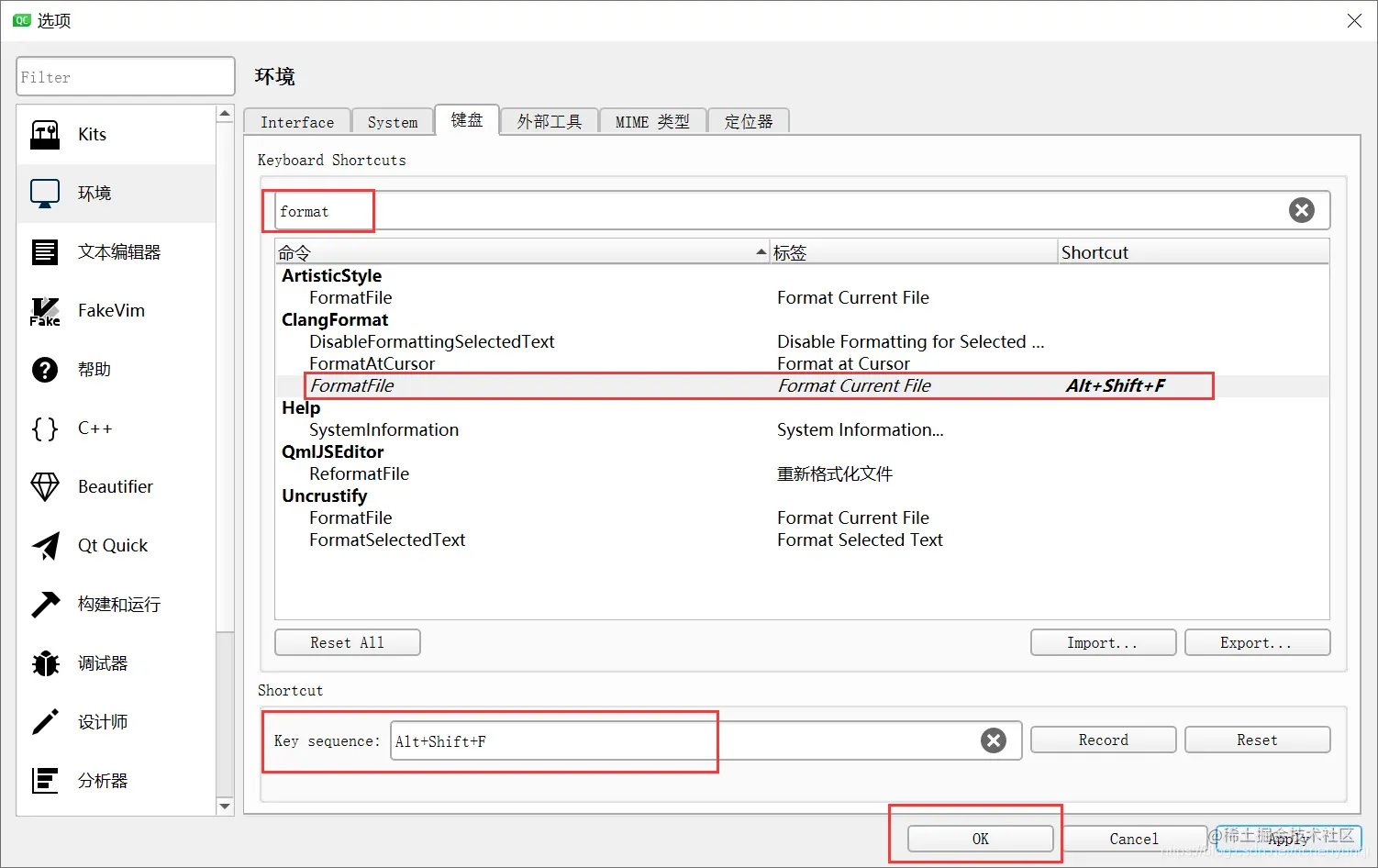Viewport: 1378px width, 868px height.
Task: Select the 环境 monitor icon
Action: tap(45, 194)
